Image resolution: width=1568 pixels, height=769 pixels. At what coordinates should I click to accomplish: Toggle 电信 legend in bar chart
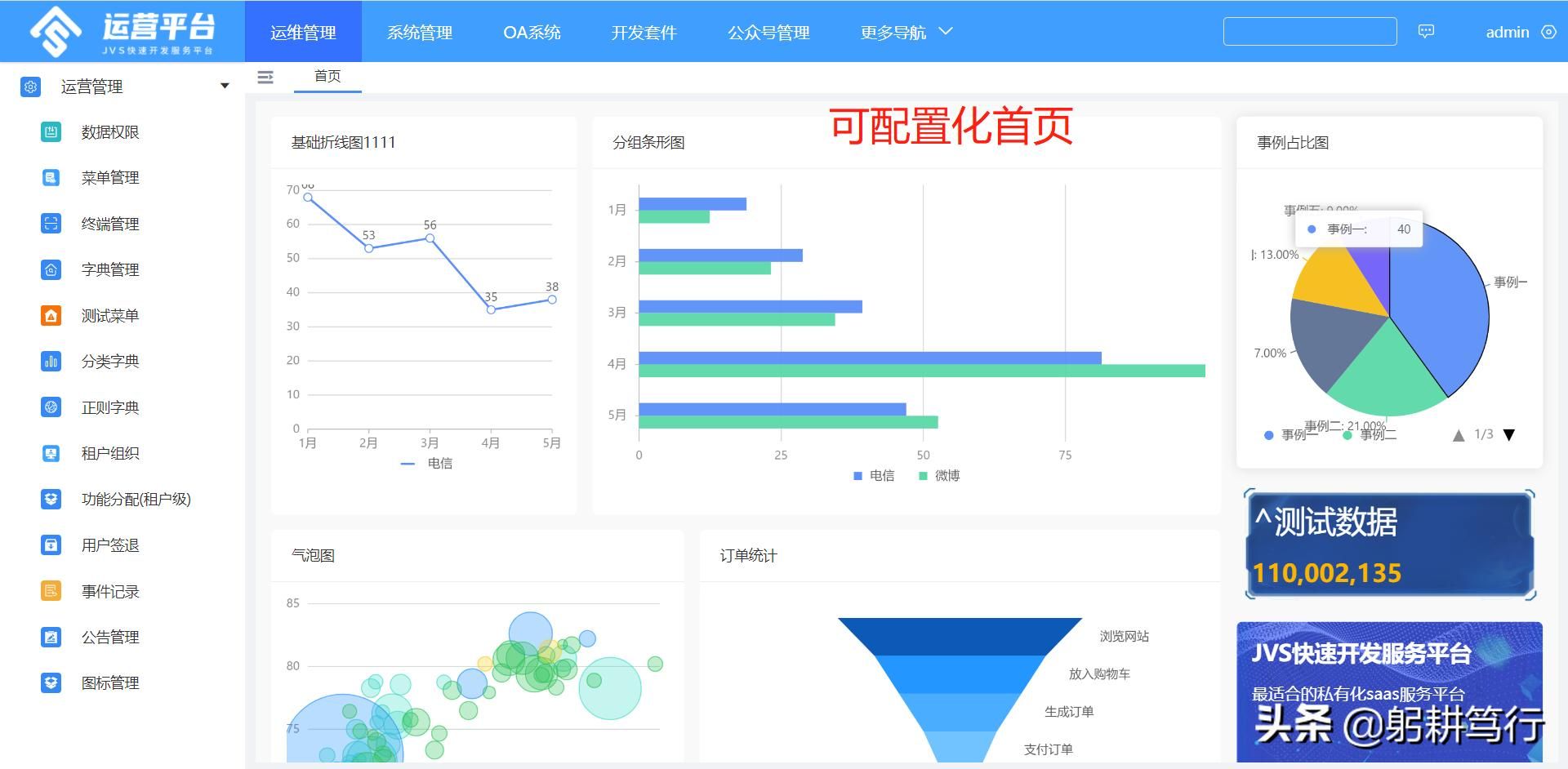tap(873, 475)
